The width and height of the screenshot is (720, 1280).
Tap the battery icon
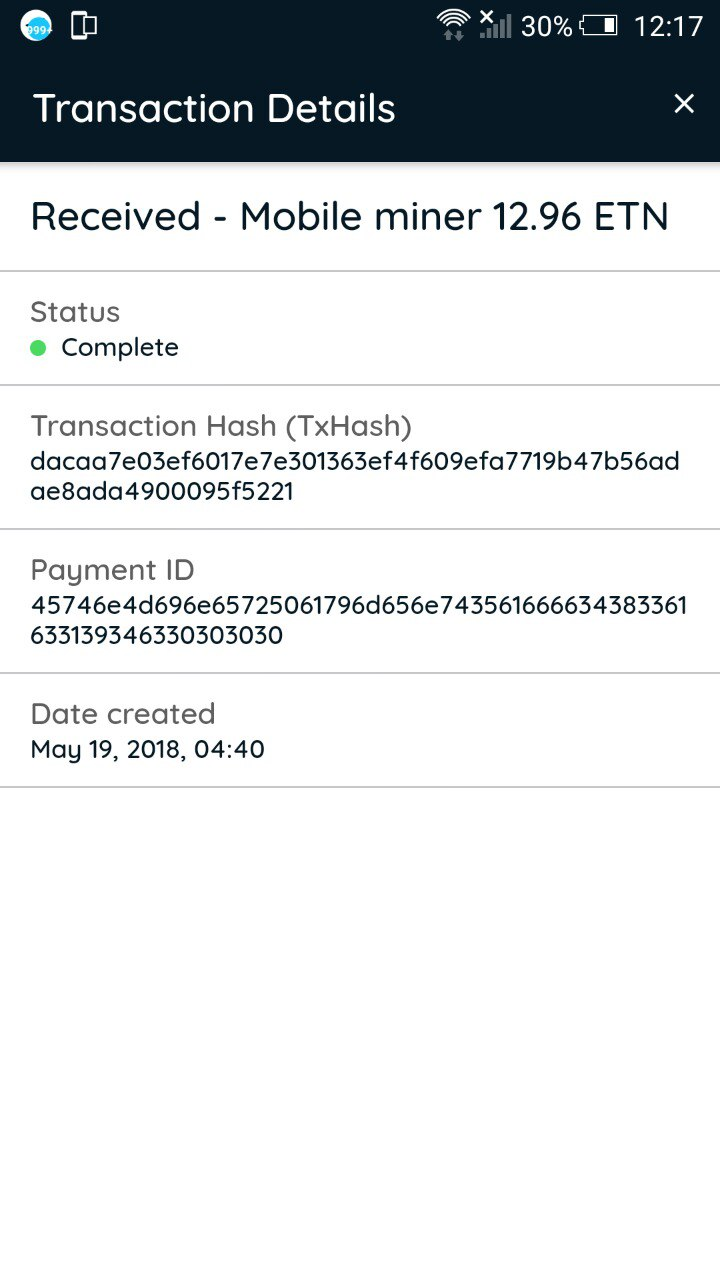click(x=599, y=26)
